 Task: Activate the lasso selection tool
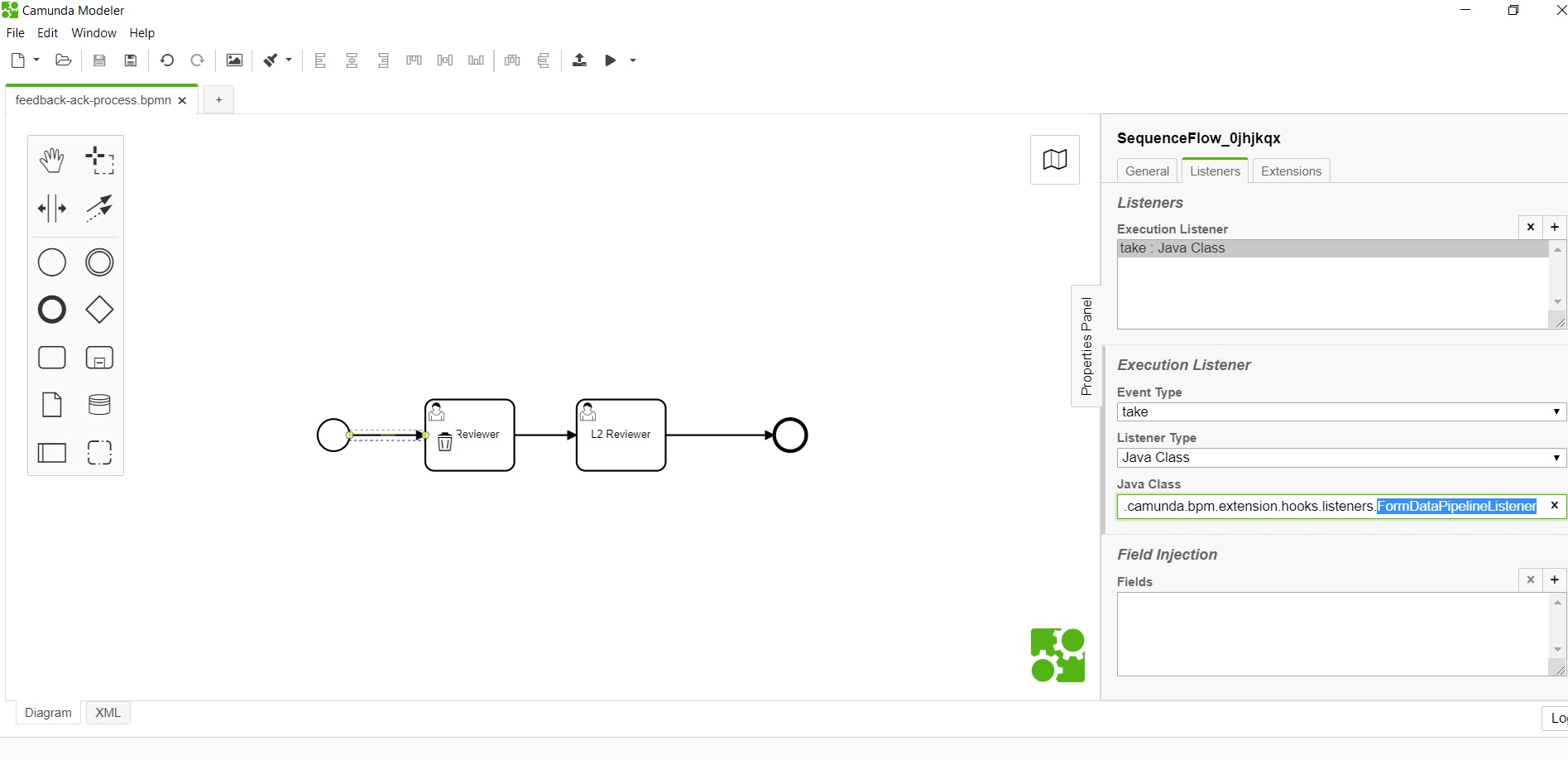coord(100,161)
